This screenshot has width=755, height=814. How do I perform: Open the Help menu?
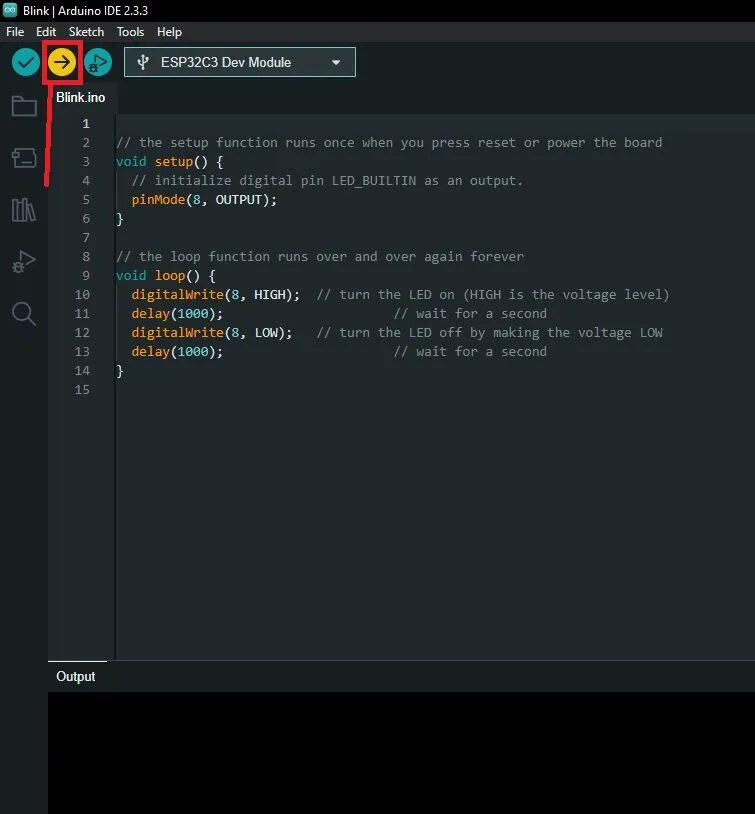pos(169,32)
